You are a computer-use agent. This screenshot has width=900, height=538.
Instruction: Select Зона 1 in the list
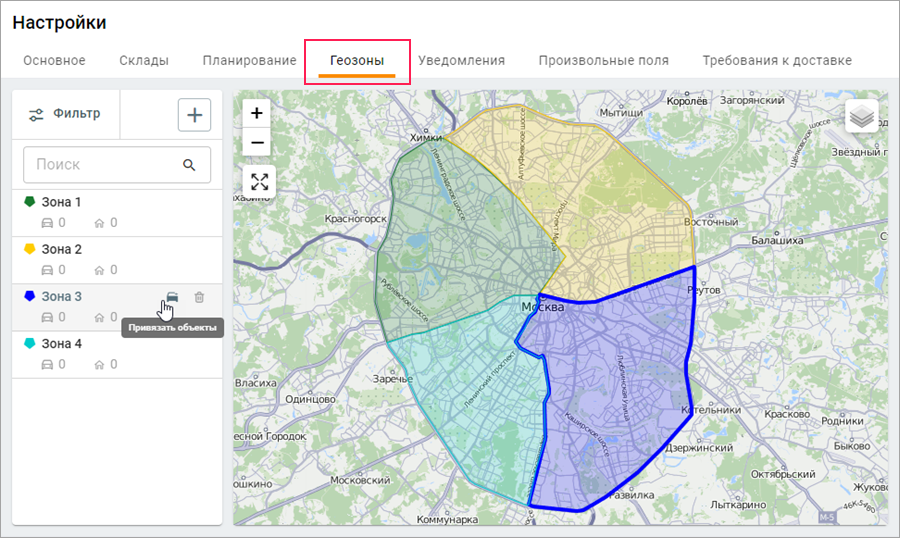point(117,212)
